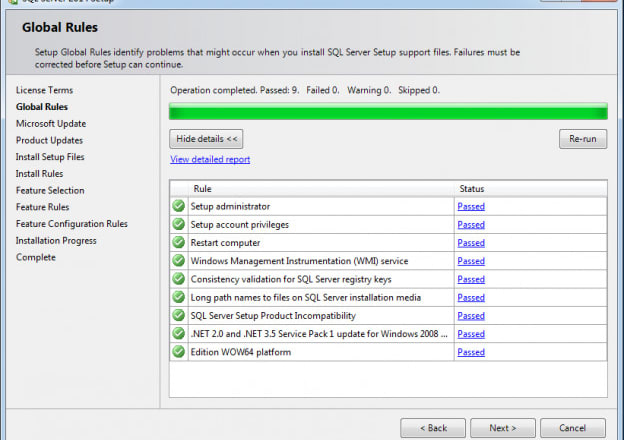Click check icon for Product Incompatibility rule
Viewport: 624px width, 440px height.
point(179,315)
